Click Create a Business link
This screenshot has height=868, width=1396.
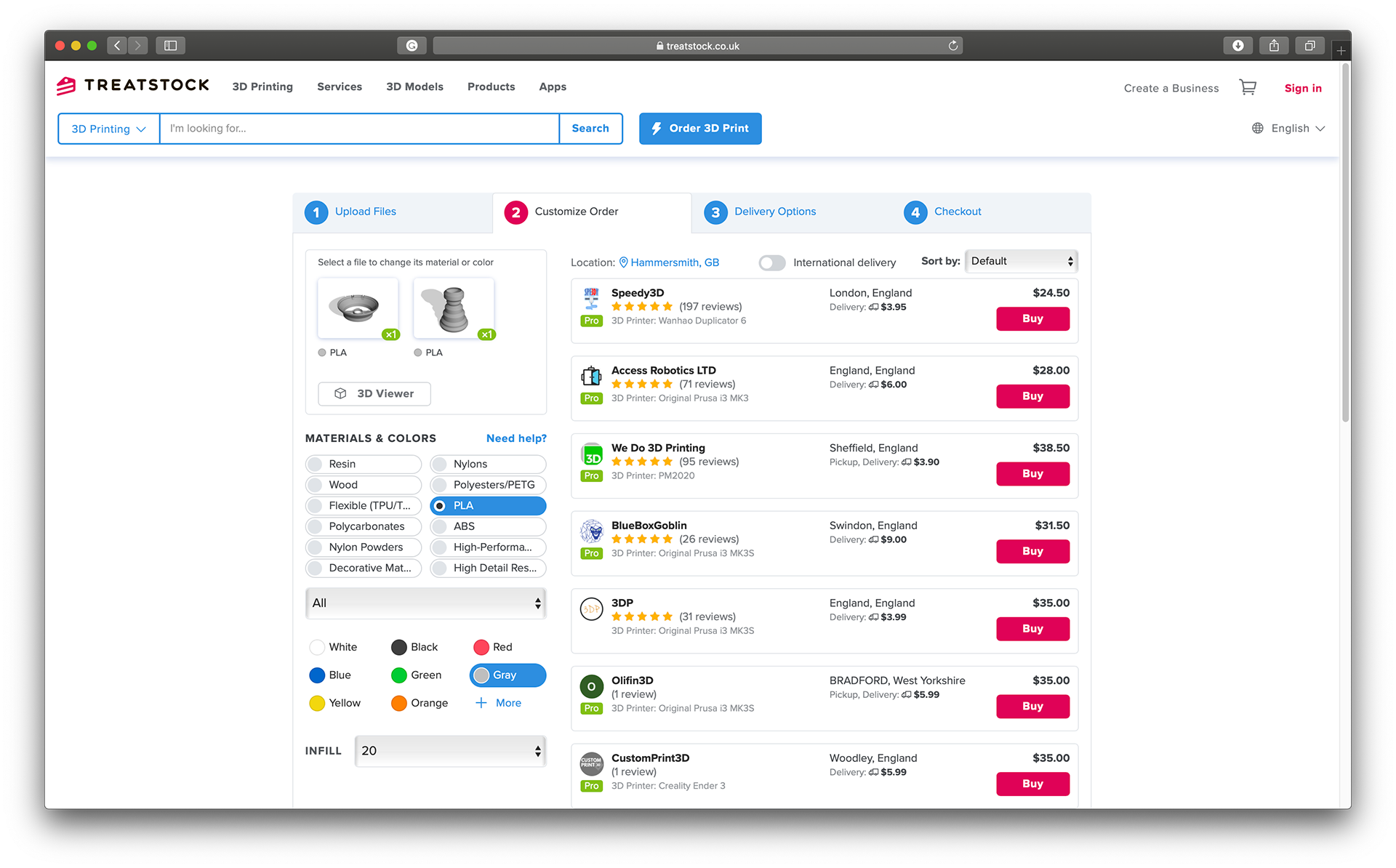pos(1171,88)
